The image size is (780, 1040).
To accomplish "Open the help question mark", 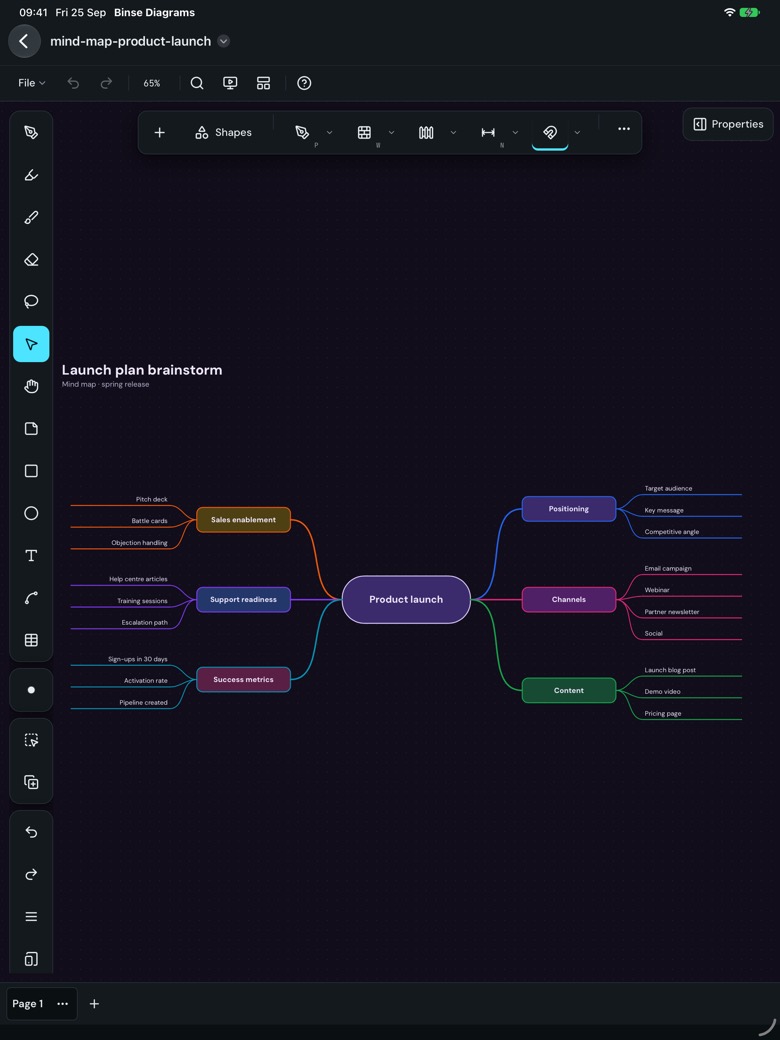I will coord(304,83).
